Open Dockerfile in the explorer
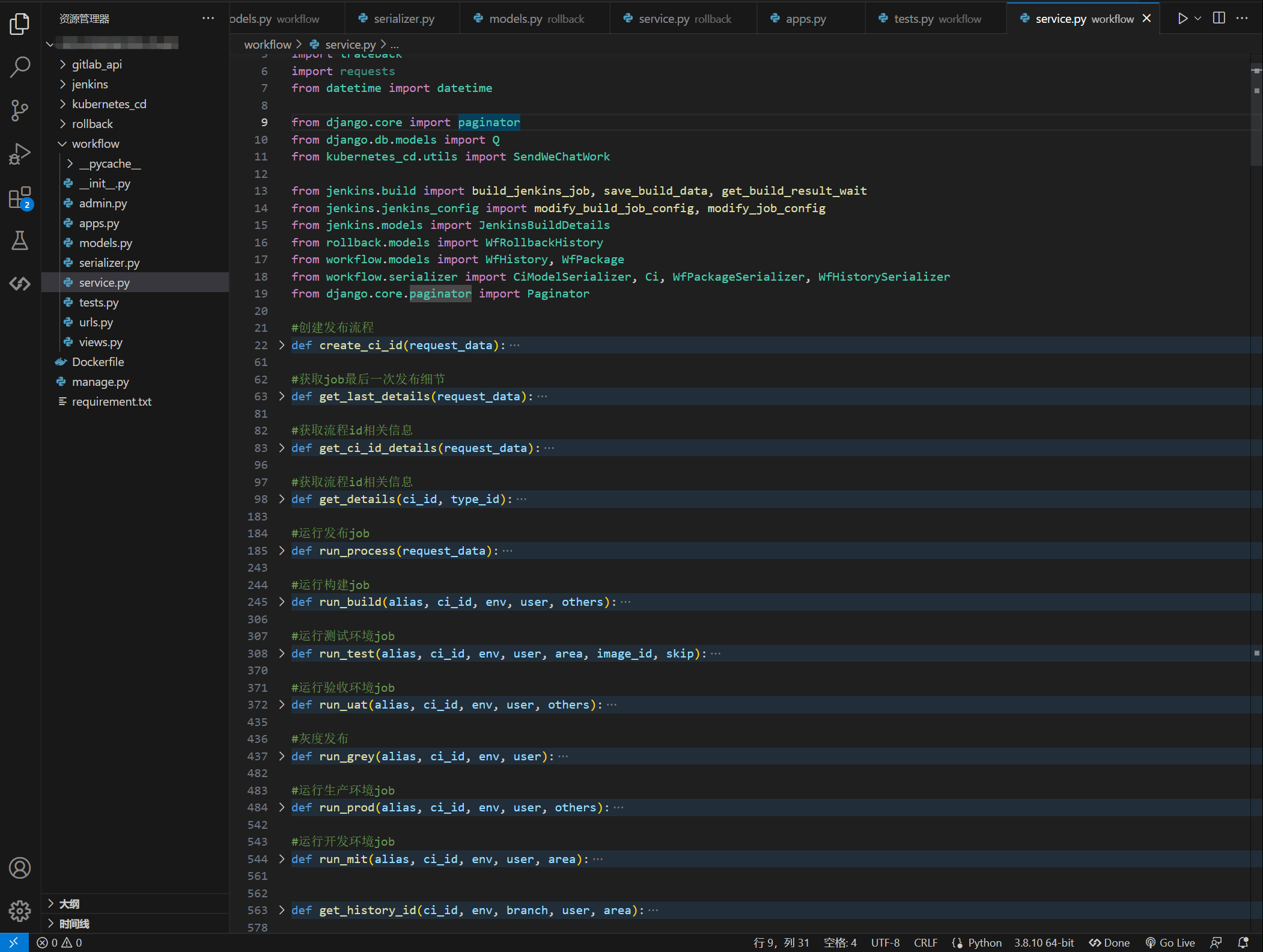1263x952 pixels. [x=135, y=362]
